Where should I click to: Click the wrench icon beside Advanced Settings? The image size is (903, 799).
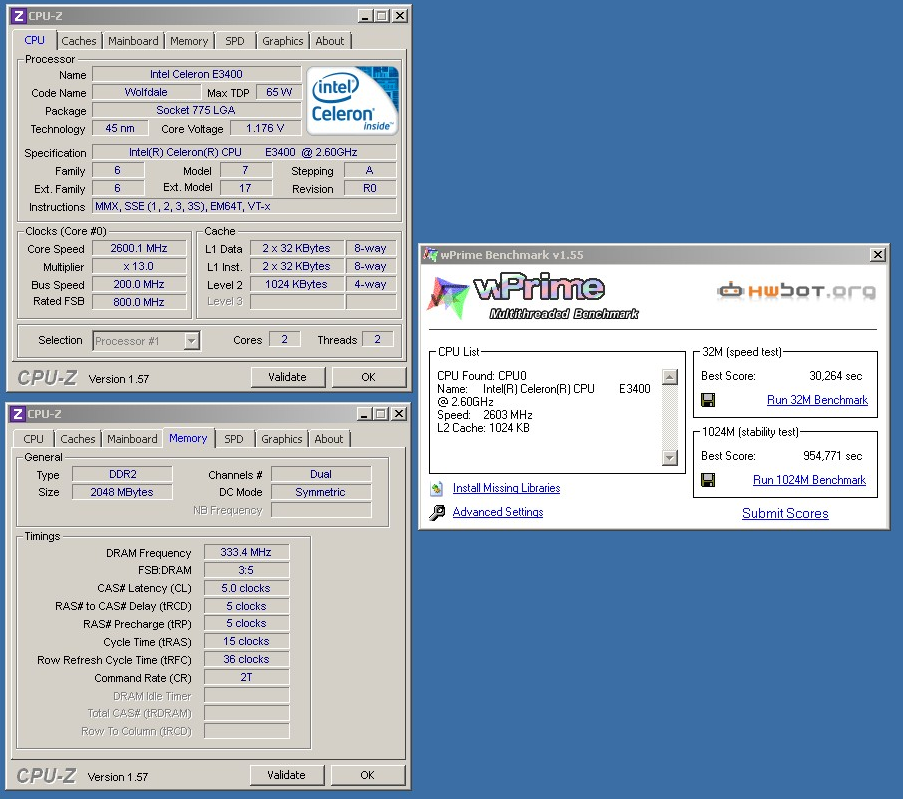[x=437, y=512]
